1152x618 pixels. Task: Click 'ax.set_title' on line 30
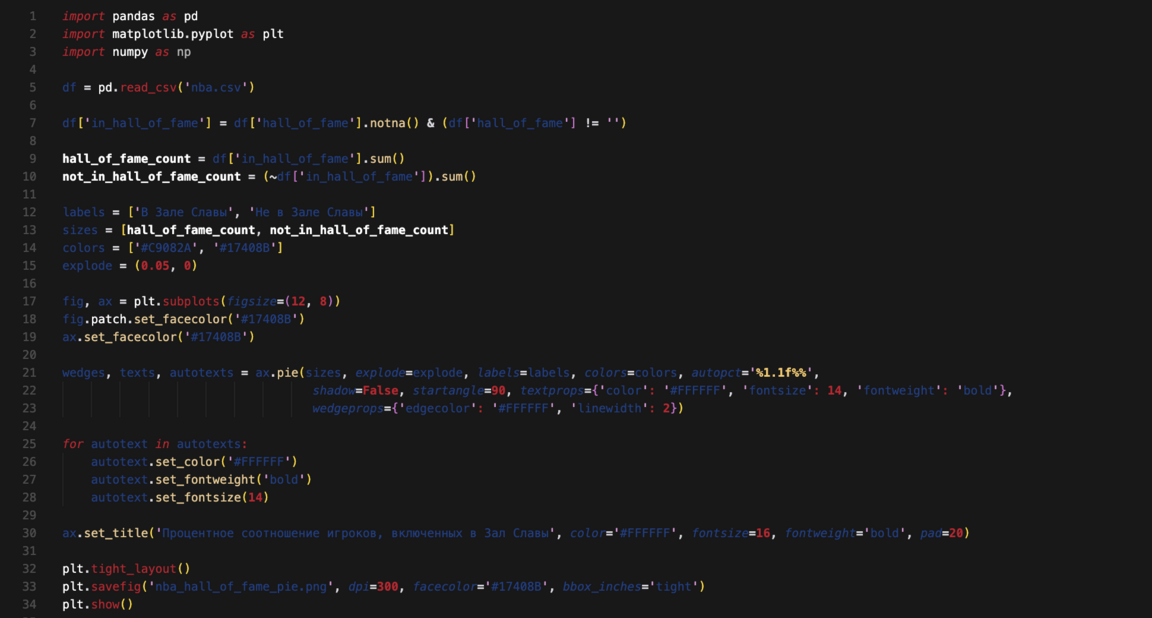105,533
